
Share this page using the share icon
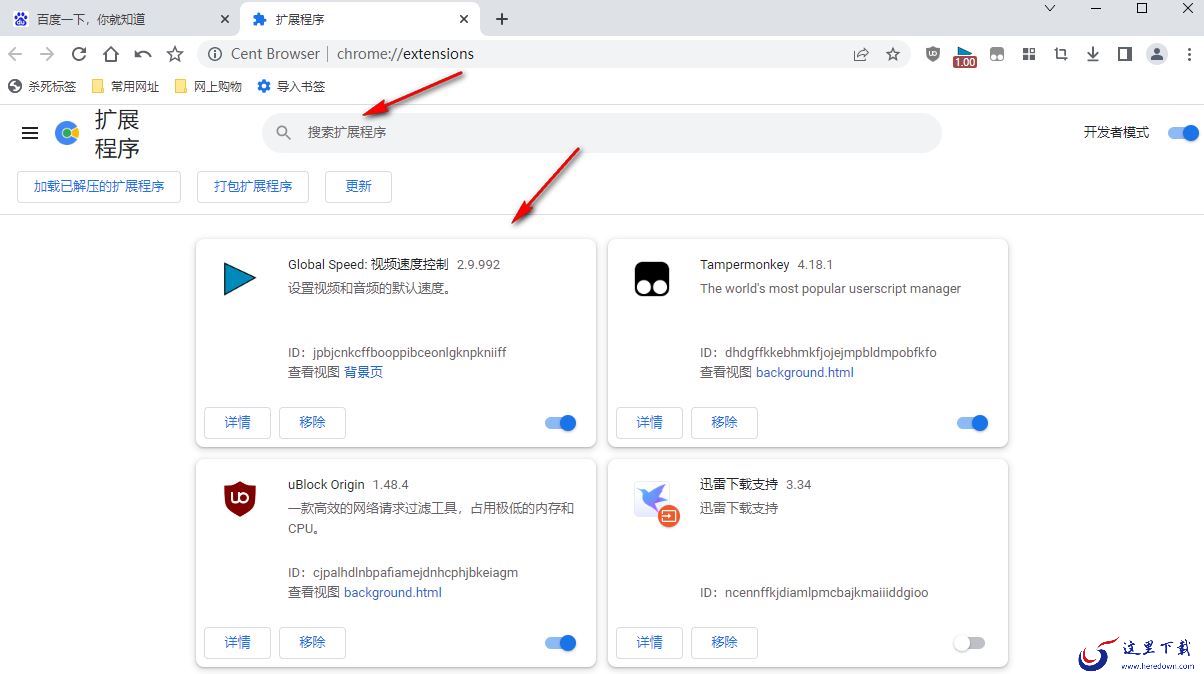(861, 54)
